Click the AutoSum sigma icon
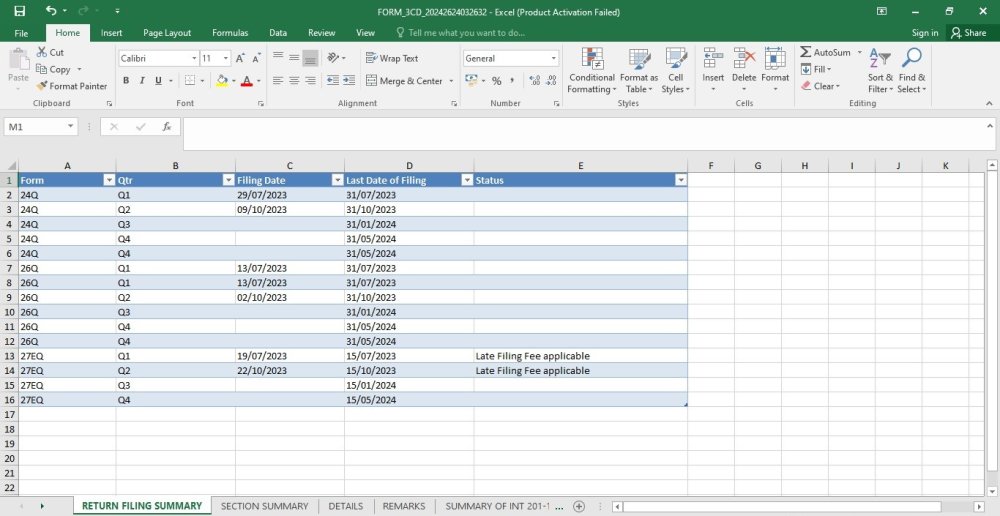Viewport: 1000px width, 516px height. 805,52
